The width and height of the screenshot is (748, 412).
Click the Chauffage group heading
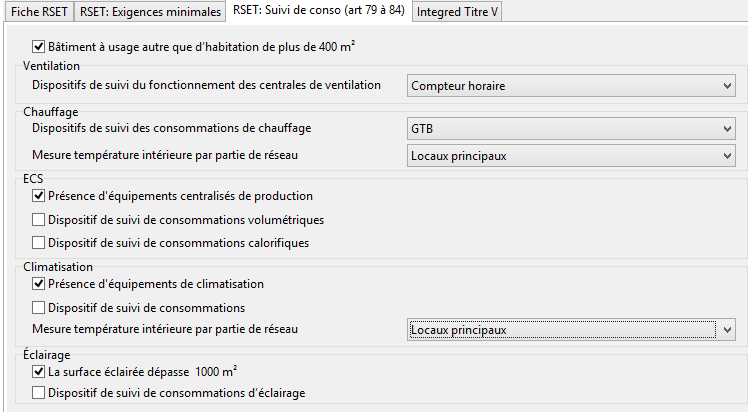click(51, 112)
